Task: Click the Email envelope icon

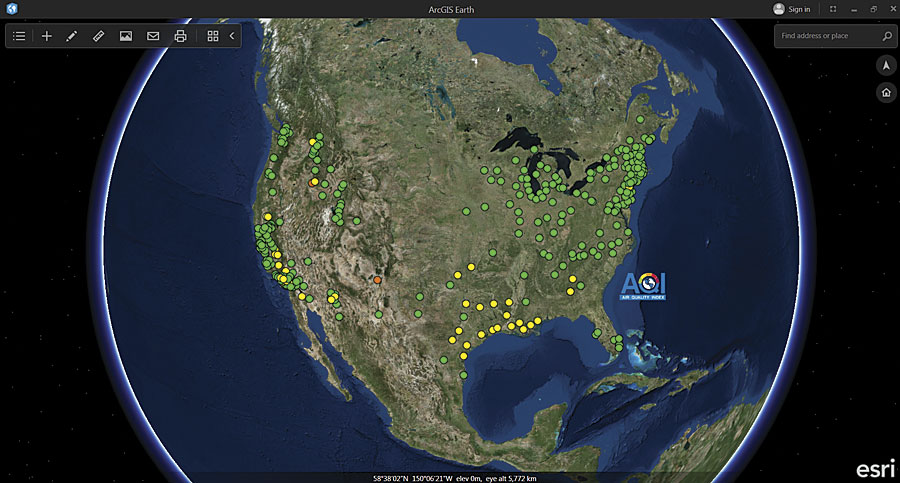Action: (153, 36)
